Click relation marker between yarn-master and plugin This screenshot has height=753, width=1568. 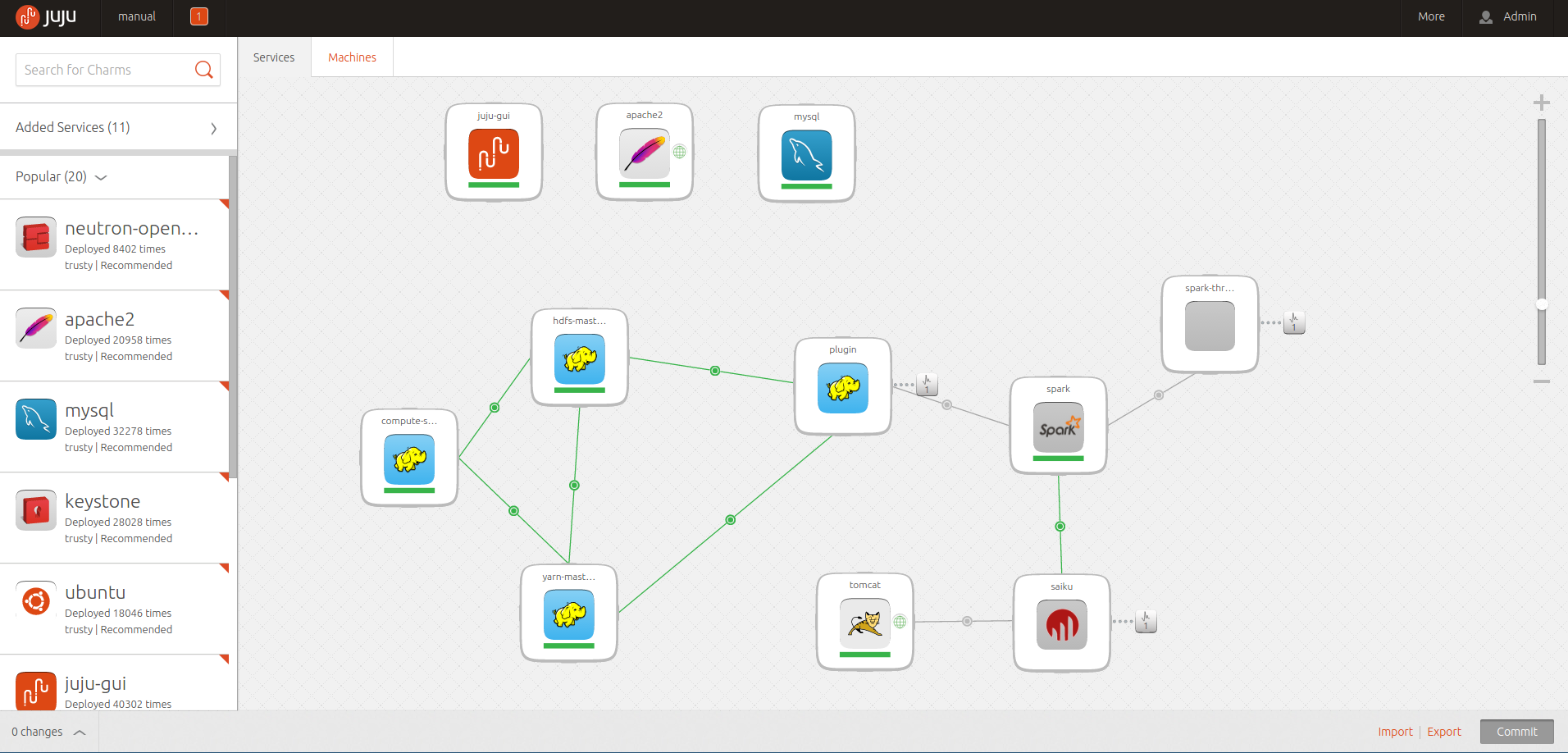(x=731, y=520)
